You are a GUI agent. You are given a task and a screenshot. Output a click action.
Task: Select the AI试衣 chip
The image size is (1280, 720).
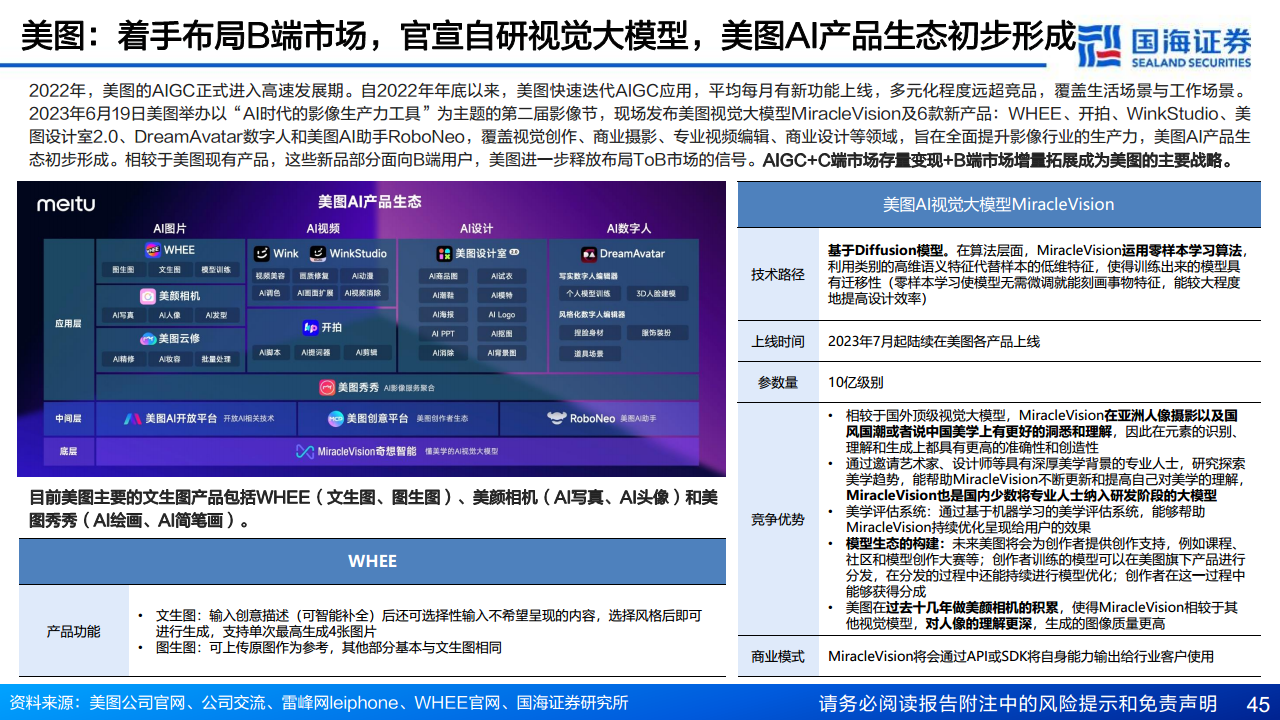(x=502, y=276)
